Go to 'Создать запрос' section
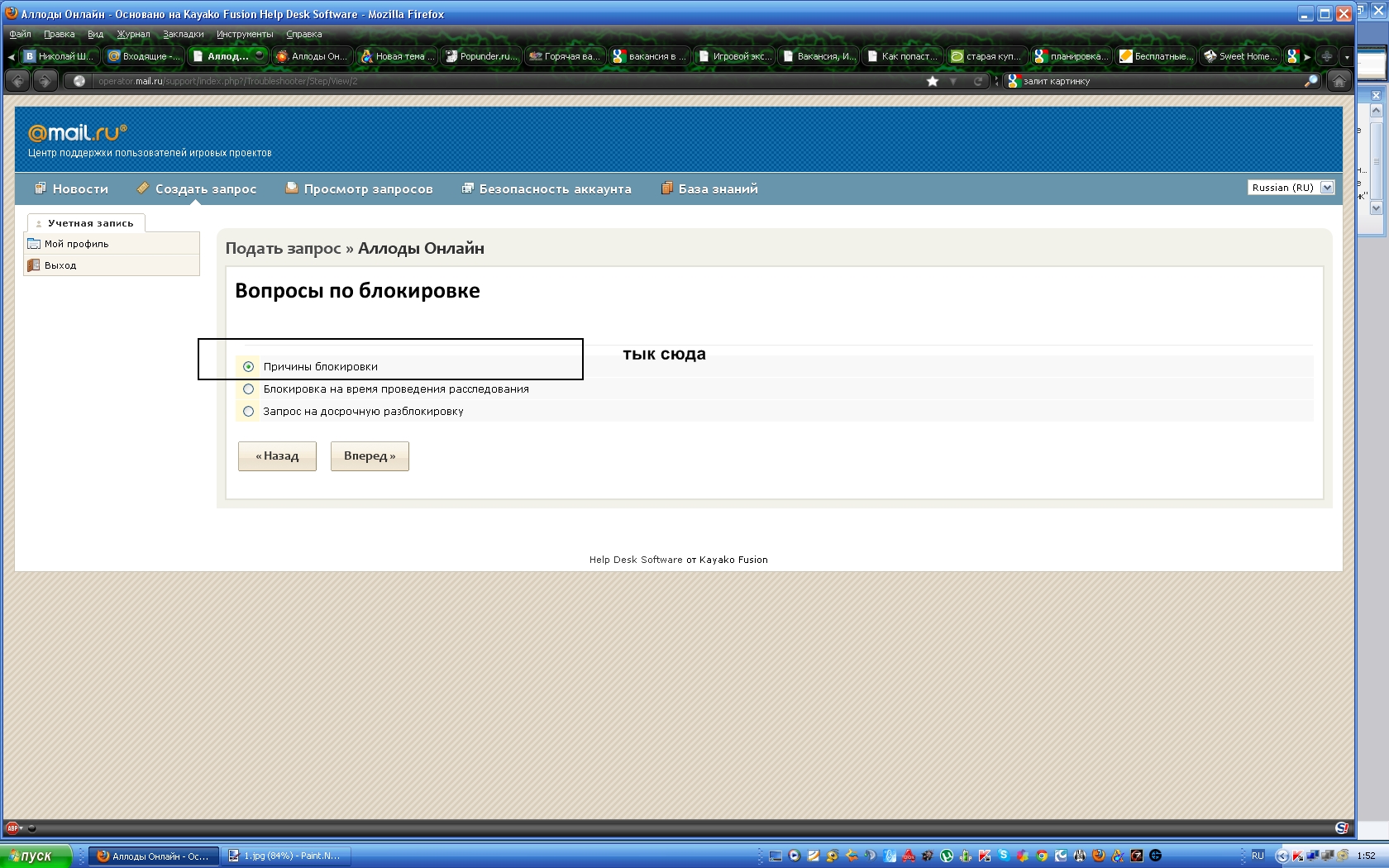 (197, 188)
